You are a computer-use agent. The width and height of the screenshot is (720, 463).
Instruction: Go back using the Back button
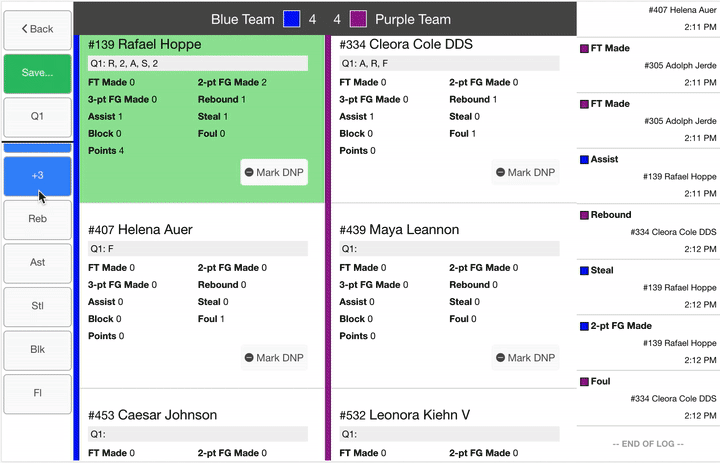[x=37, y=29]
